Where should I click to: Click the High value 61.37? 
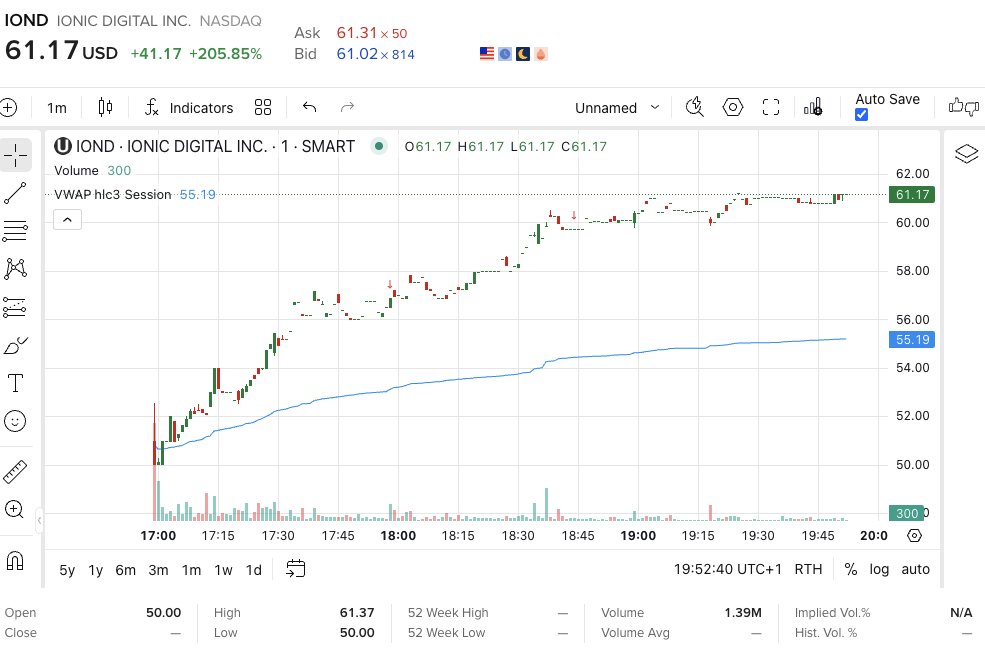coord(357,612)
